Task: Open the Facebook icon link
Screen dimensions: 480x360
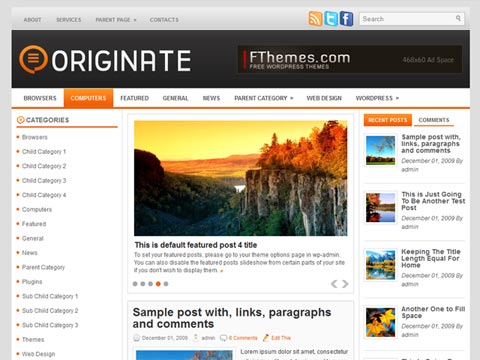Action: point(346,19)
